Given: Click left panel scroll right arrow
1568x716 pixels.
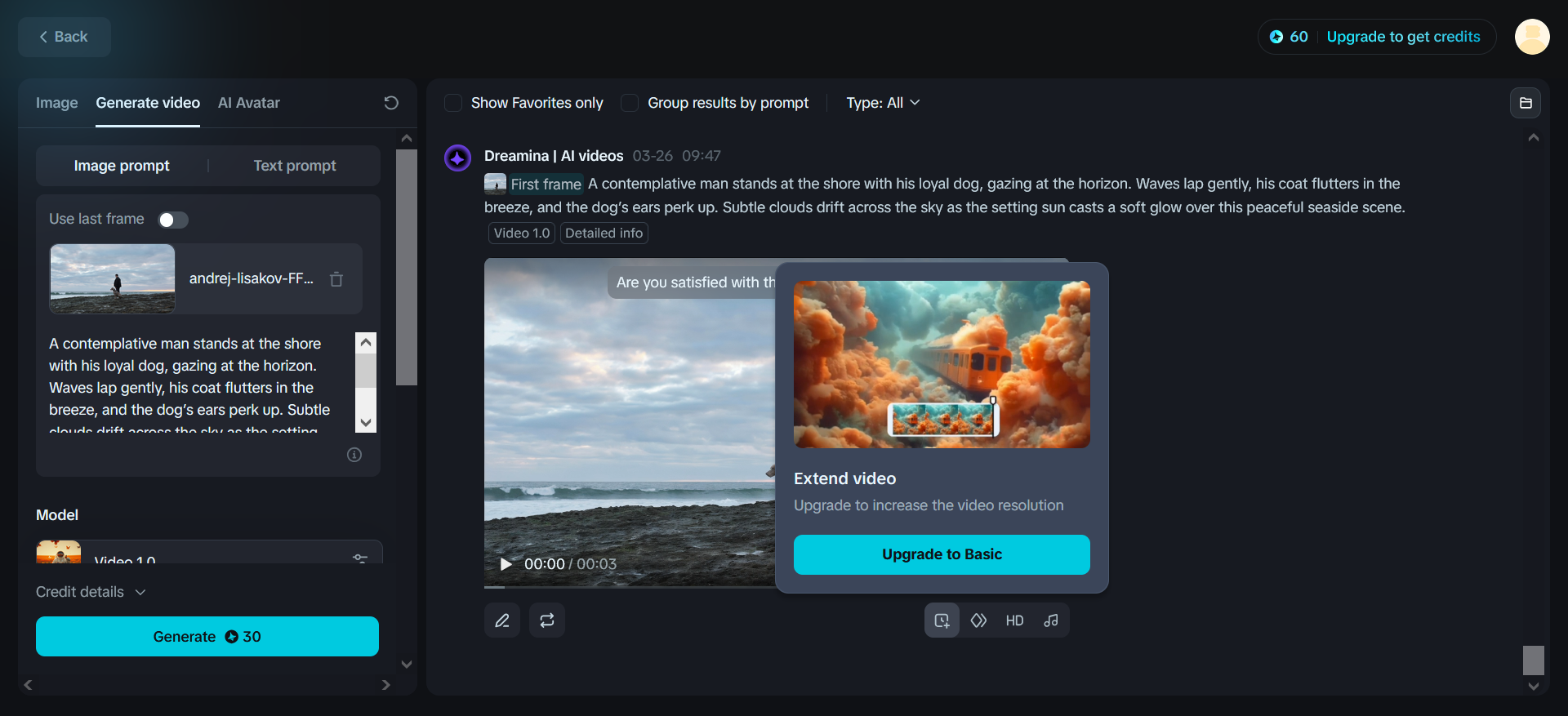Looking at the screenshot, I should (x=386, y=685).
